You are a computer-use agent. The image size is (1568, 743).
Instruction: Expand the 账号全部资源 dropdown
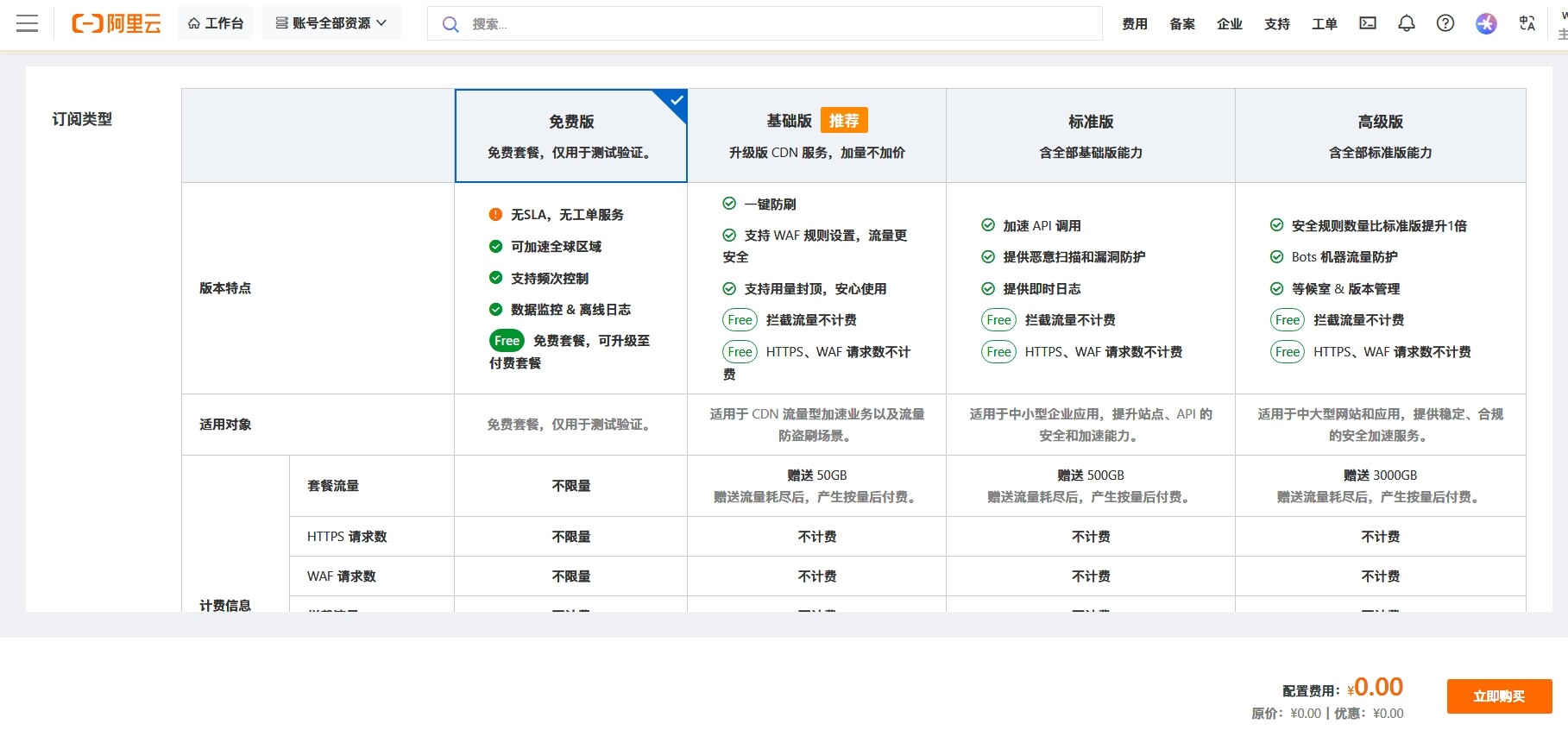click(x=331, y=23)
